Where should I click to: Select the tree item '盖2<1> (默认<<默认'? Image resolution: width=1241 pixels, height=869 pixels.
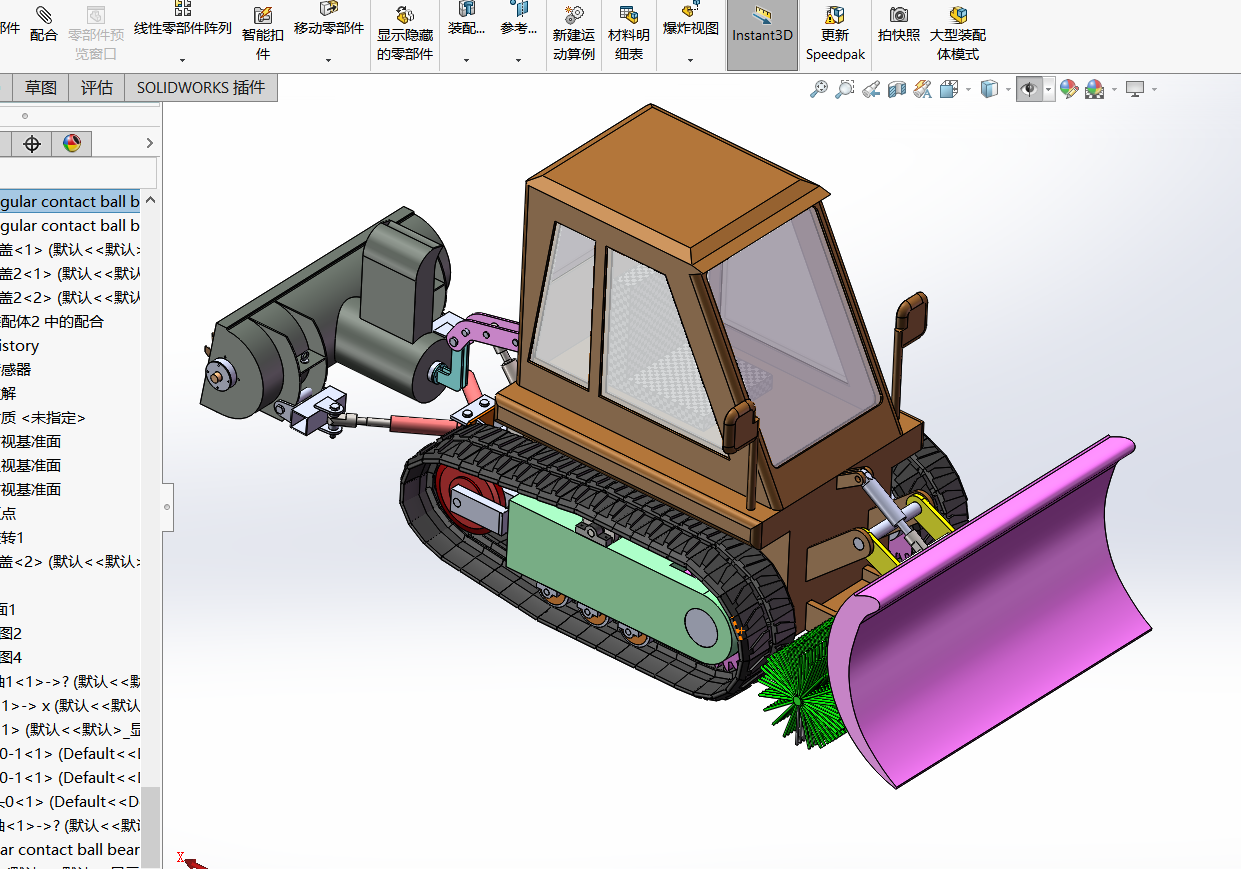(x=70, y=274)
